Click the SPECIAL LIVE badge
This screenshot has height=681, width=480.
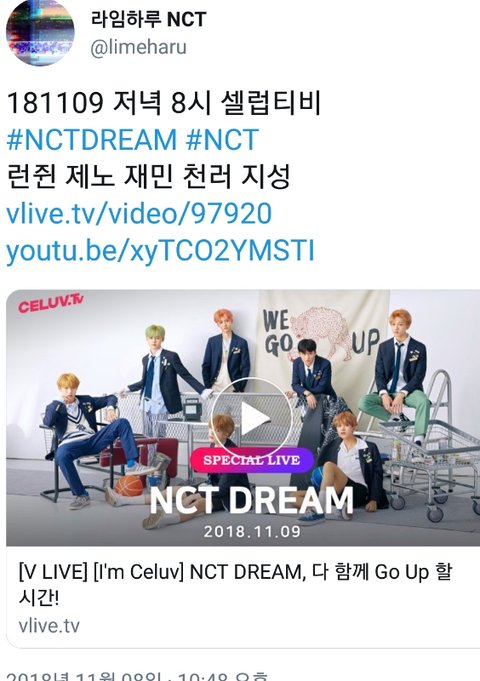pos(252,460)
